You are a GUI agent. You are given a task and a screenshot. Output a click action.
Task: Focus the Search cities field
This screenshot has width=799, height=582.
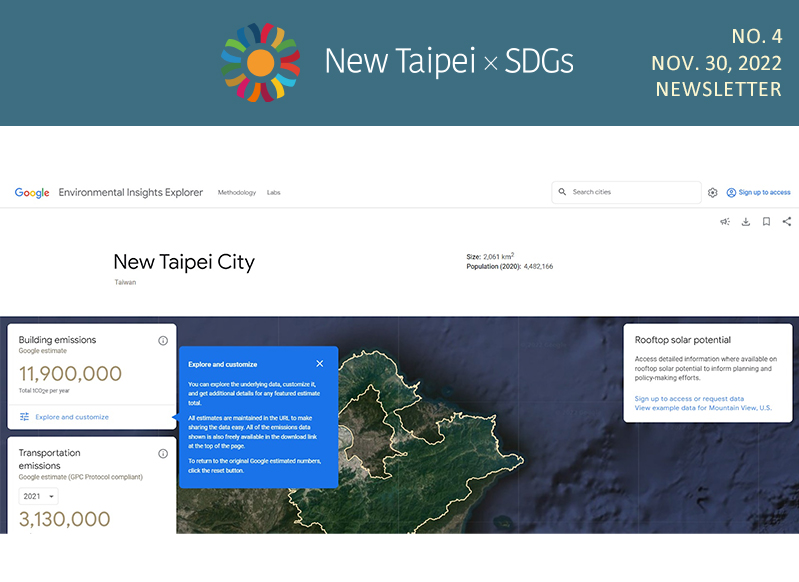click(x=626, y=192)
